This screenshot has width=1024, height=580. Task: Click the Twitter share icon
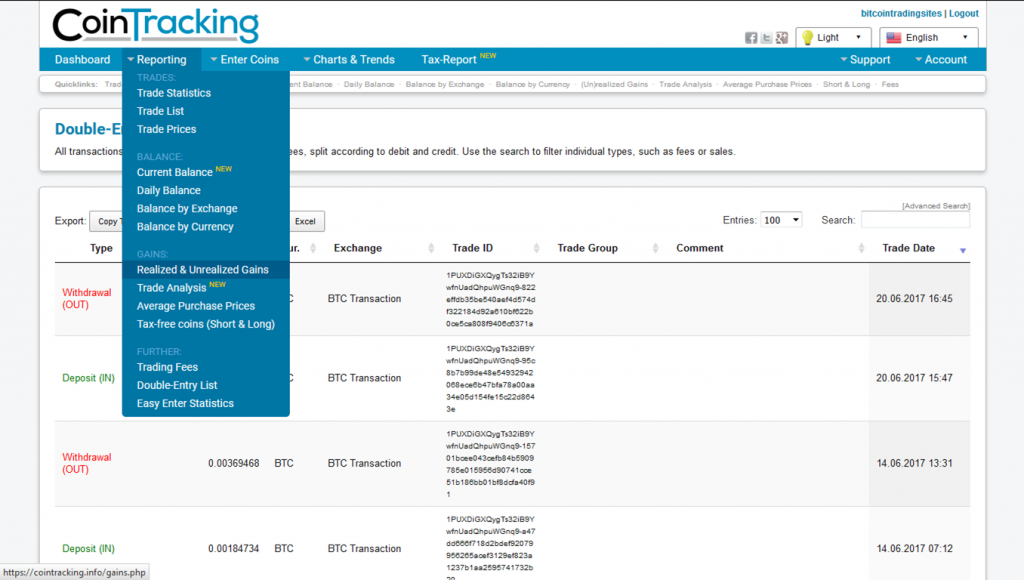click(x=767, y=38)
